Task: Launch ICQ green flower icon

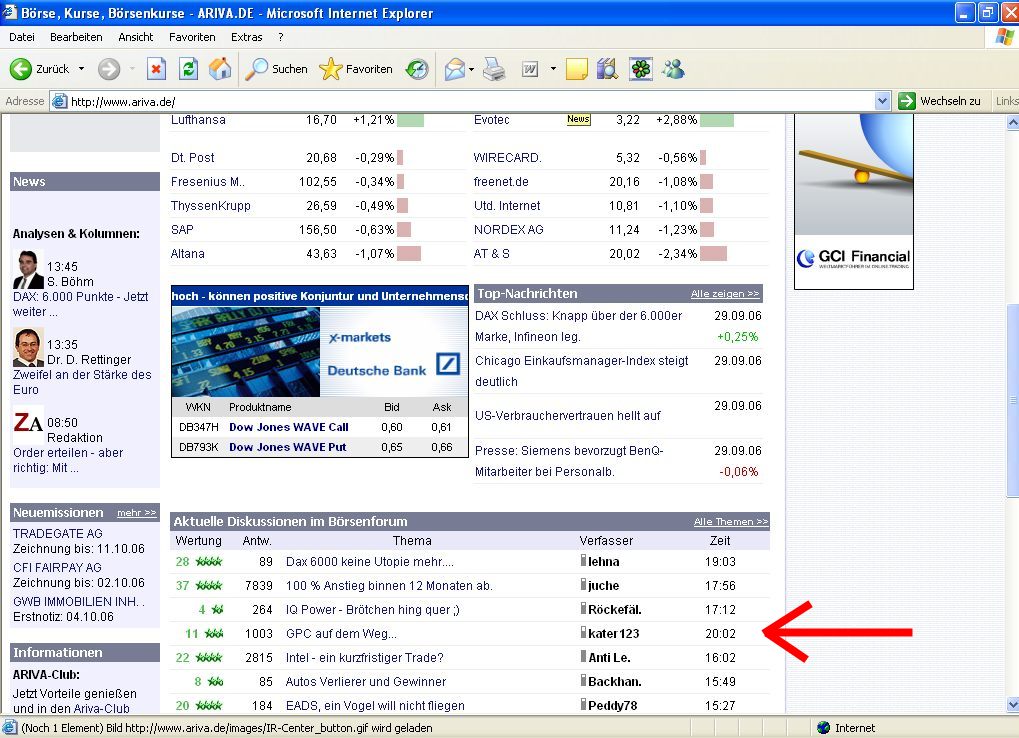Action: [x=641, y=69]
